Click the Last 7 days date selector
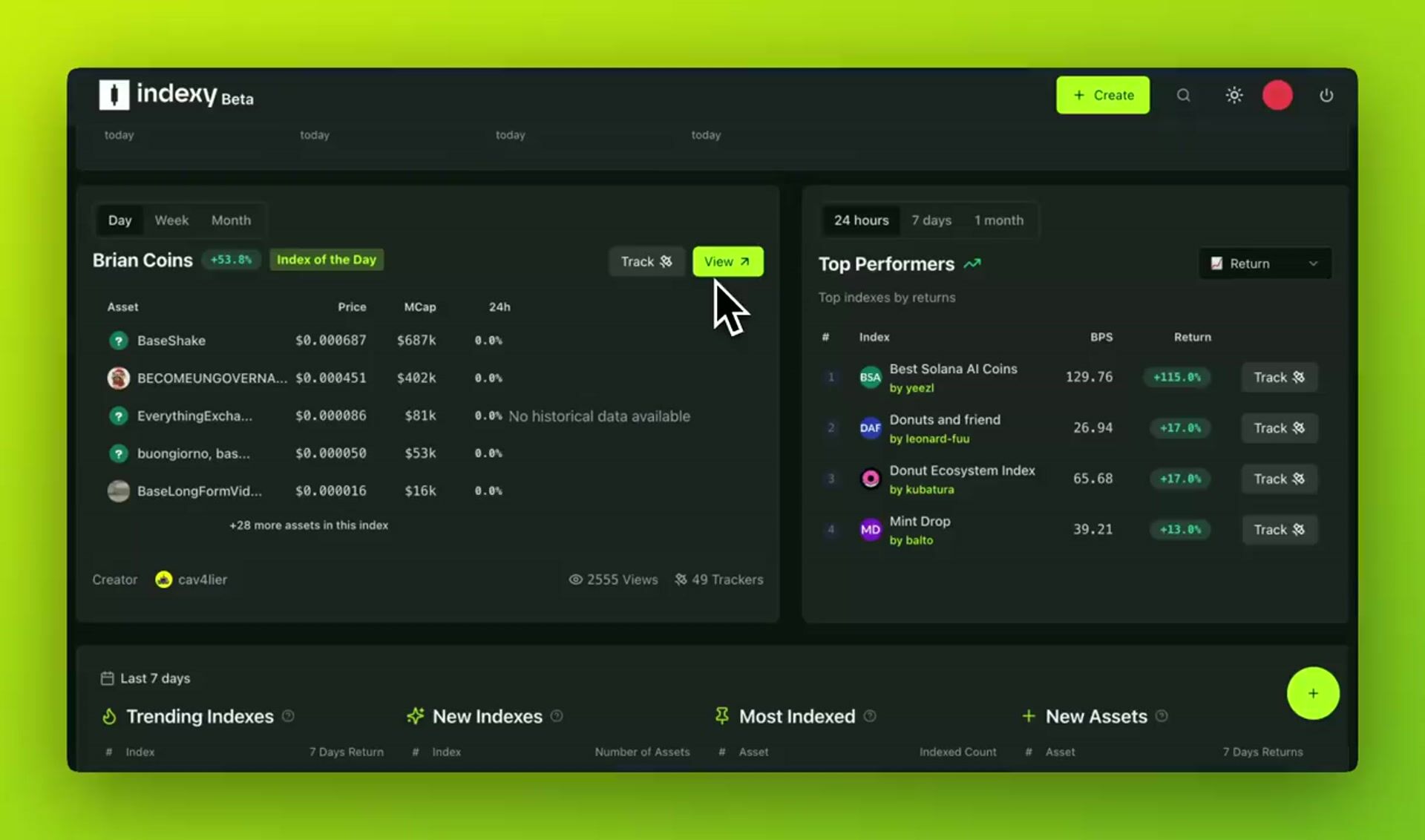This screenshot has width=1425, height=840. [145, 678]
